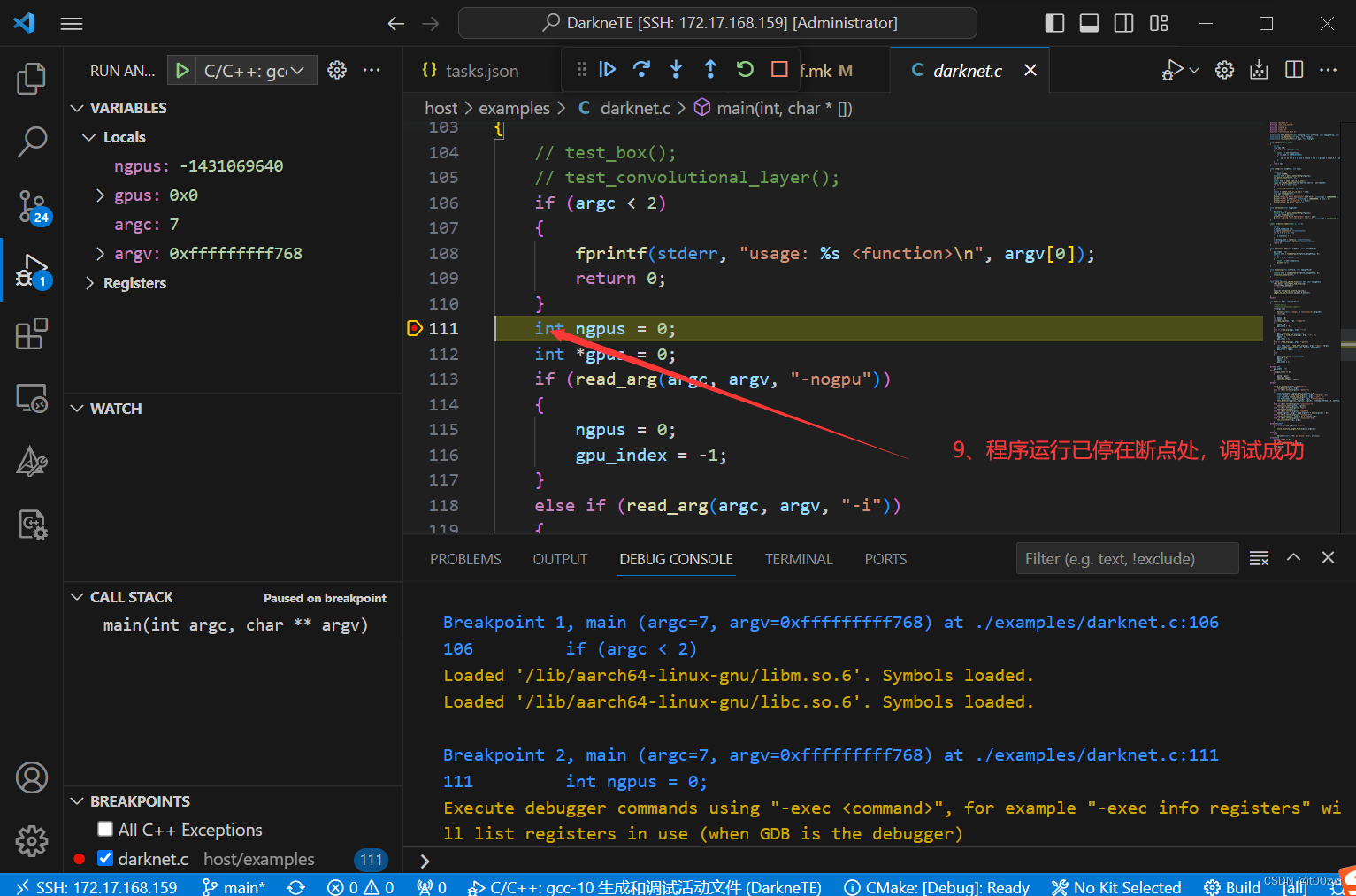Toggle the primary side bar layout icon
Viewport: 1356px width, 896px height.
point(1054,23)
